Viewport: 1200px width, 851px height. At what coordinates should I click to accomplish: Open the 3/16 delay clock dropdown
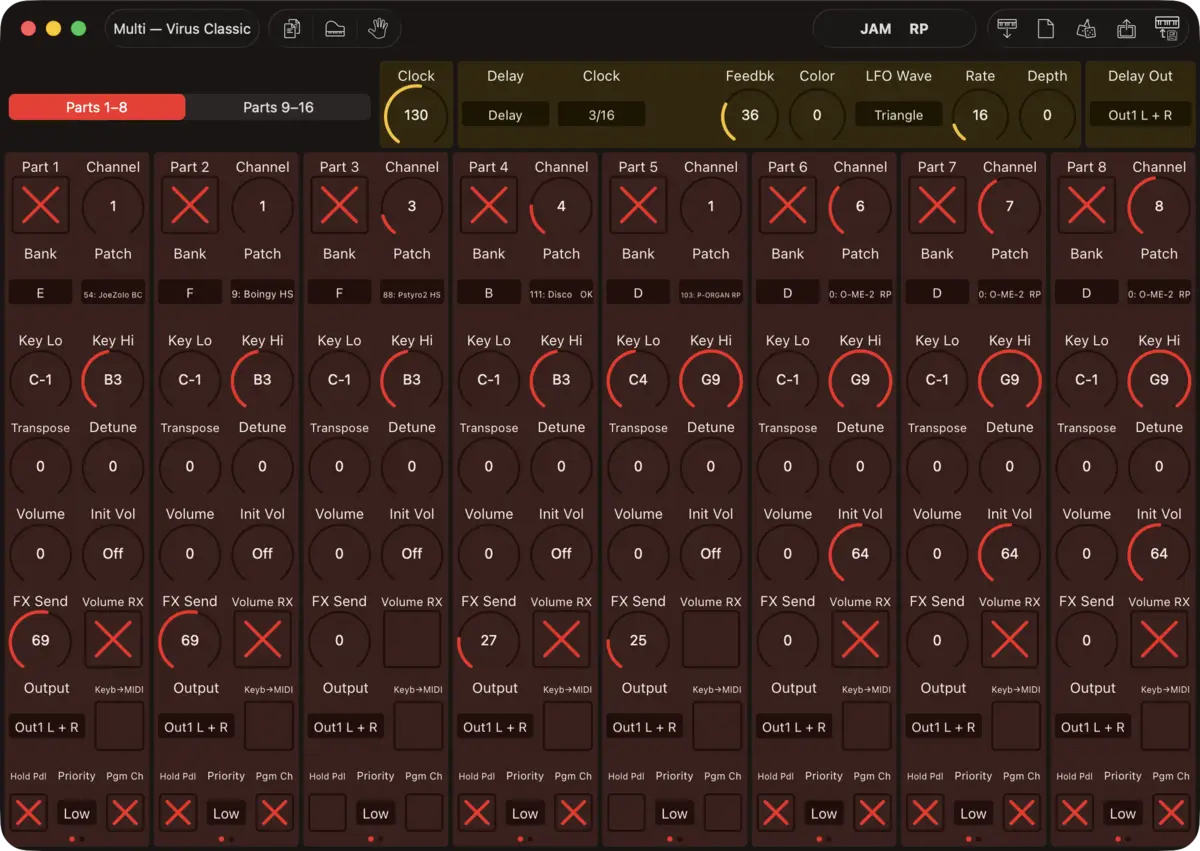click(x=601, y=115)
